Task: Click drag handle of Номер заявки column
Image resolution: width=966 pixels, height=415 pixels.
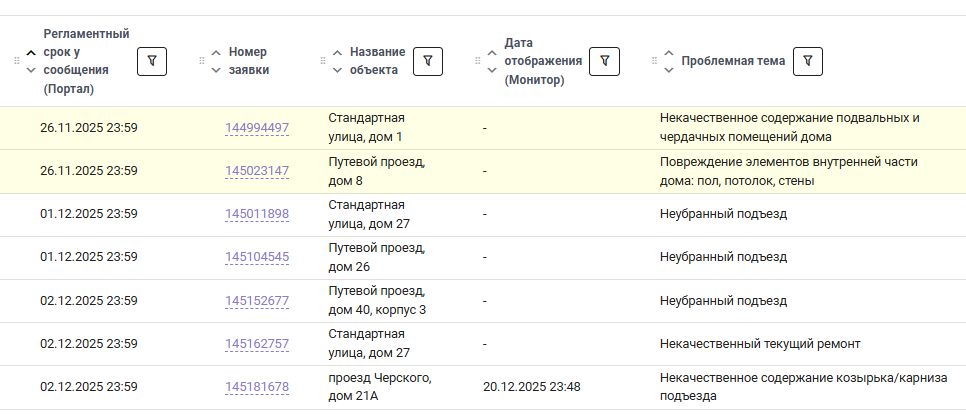Action: click(x=202, y=61)
